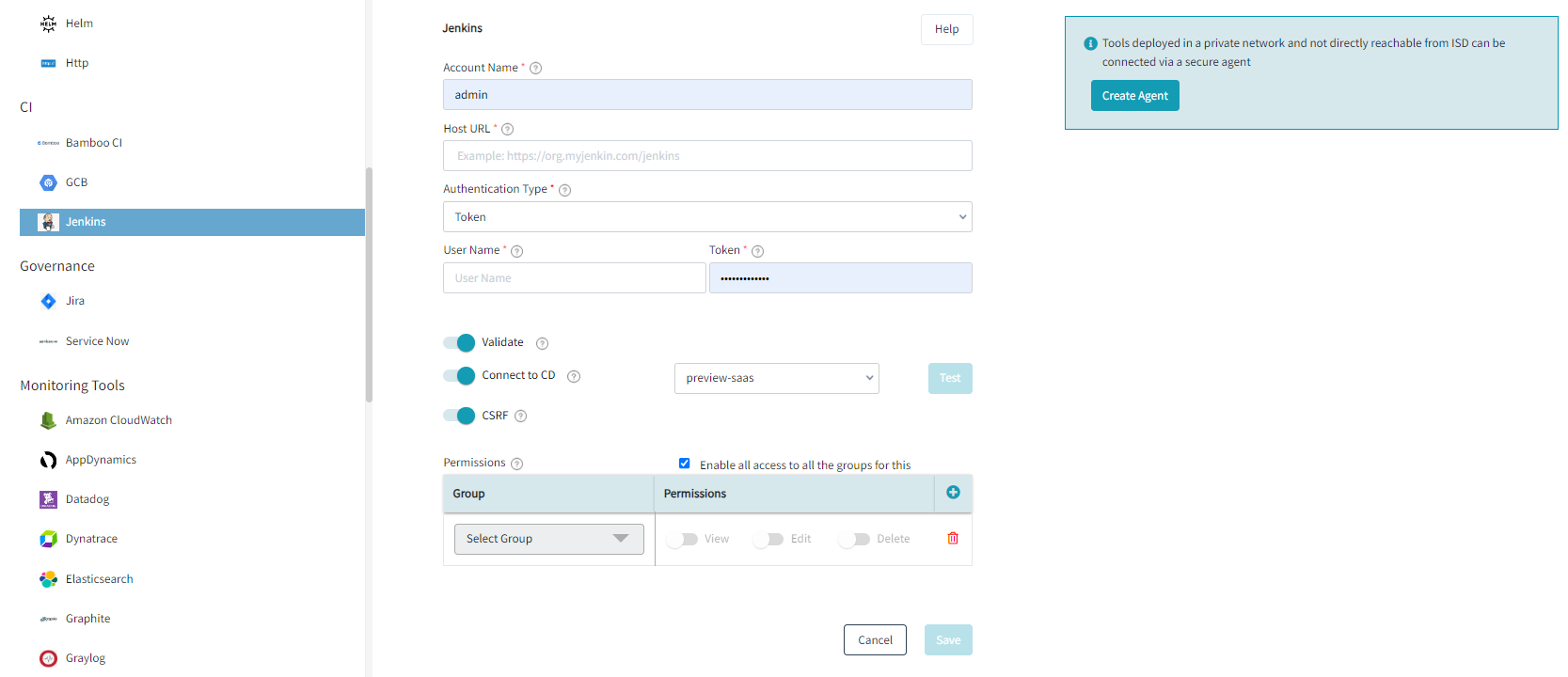This screenshot has width=1568, height=677.
Task: Click the help icon next to Token label
Action: pos(757,251)
